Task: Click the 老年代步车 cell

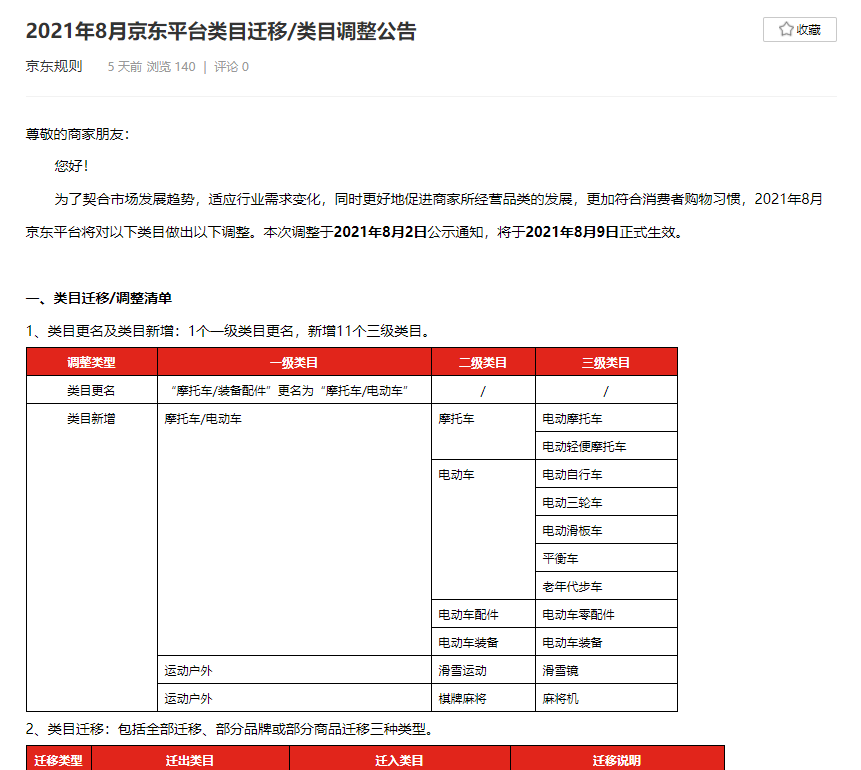Action: 606,587
